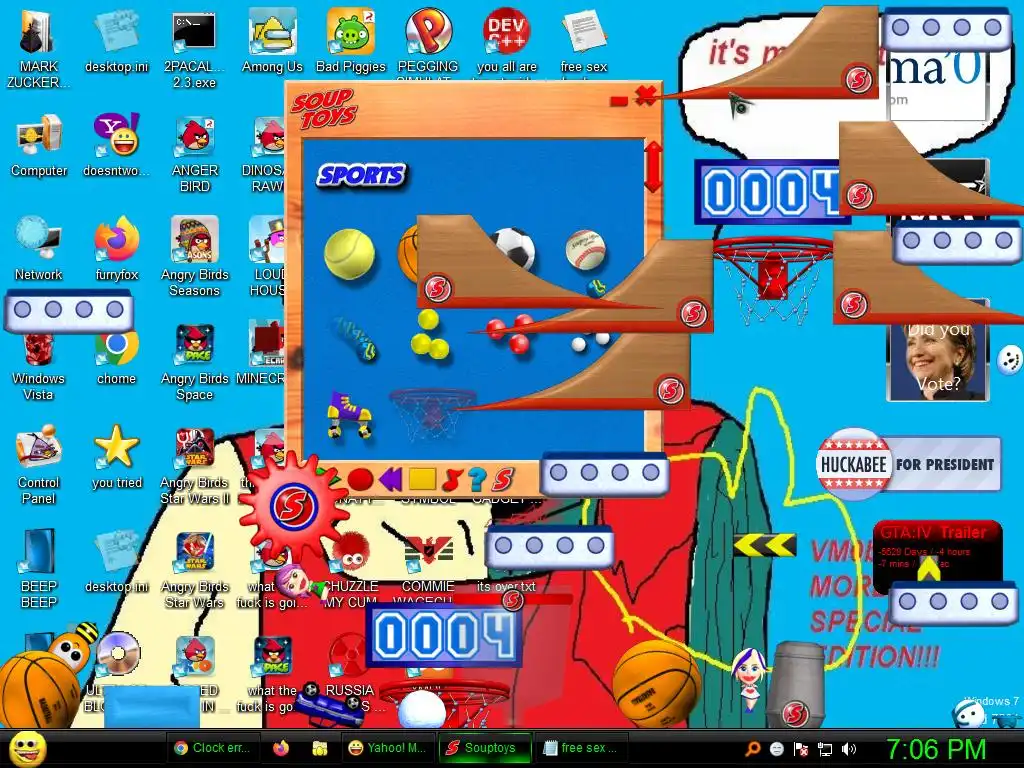Viewport: 1024px width, 768px height.
Task: Grab the three yellow balls toy
Action: (x=430, y=336)
